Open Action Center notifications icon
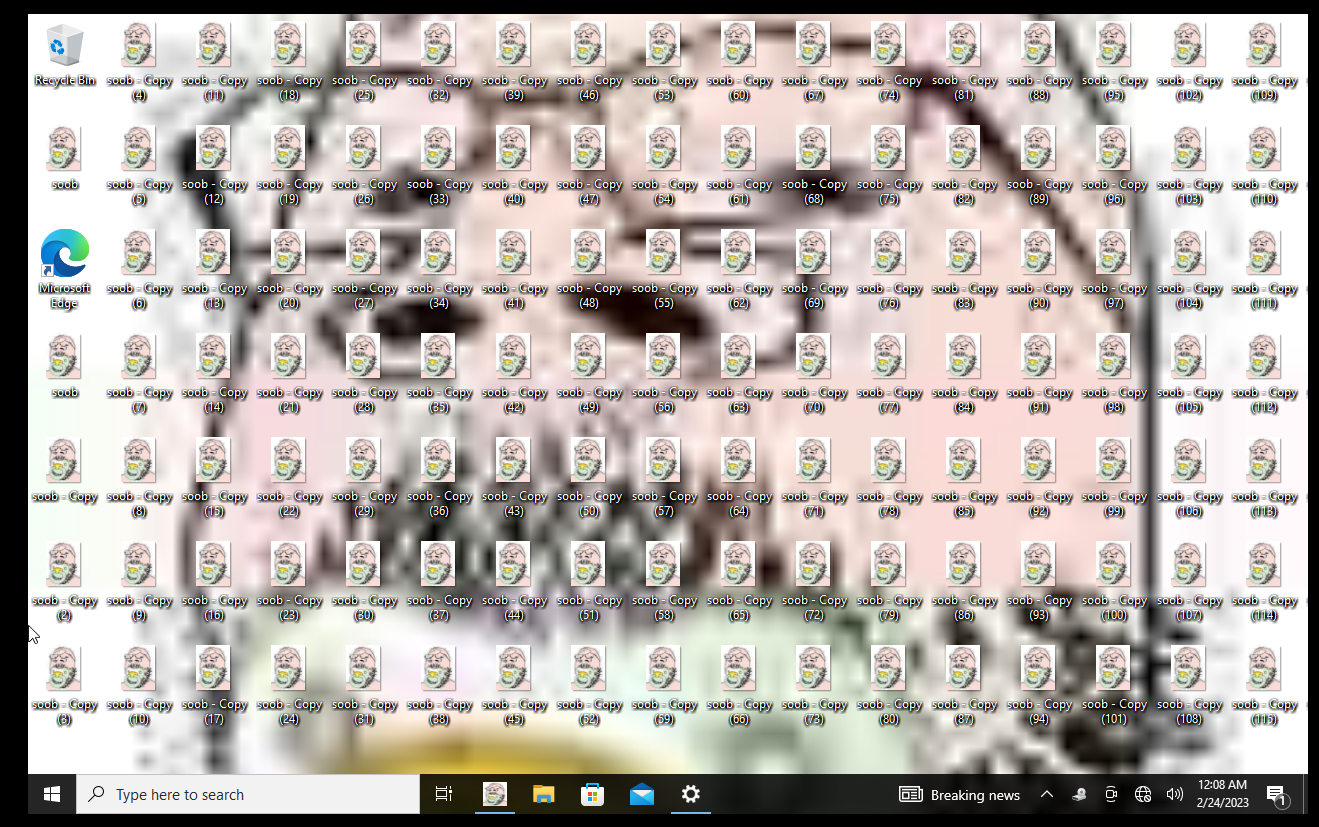 pyautogui.click(x=1276, y=794)
